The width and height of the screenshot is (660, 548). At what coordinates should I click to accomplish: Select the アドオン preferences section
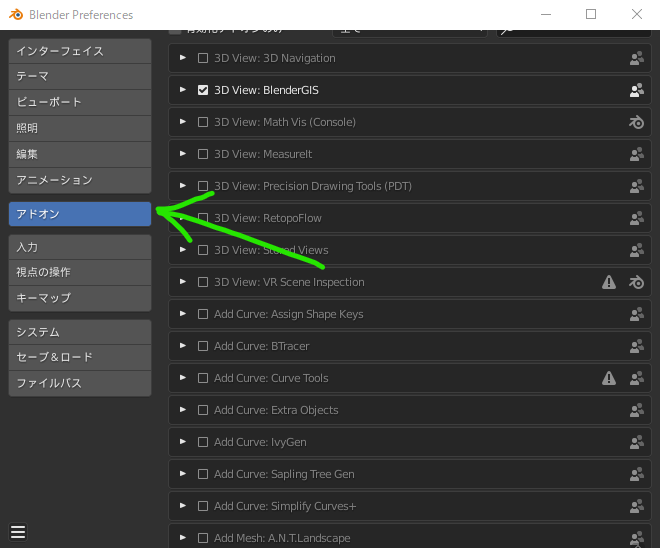(x=80, y=214)
